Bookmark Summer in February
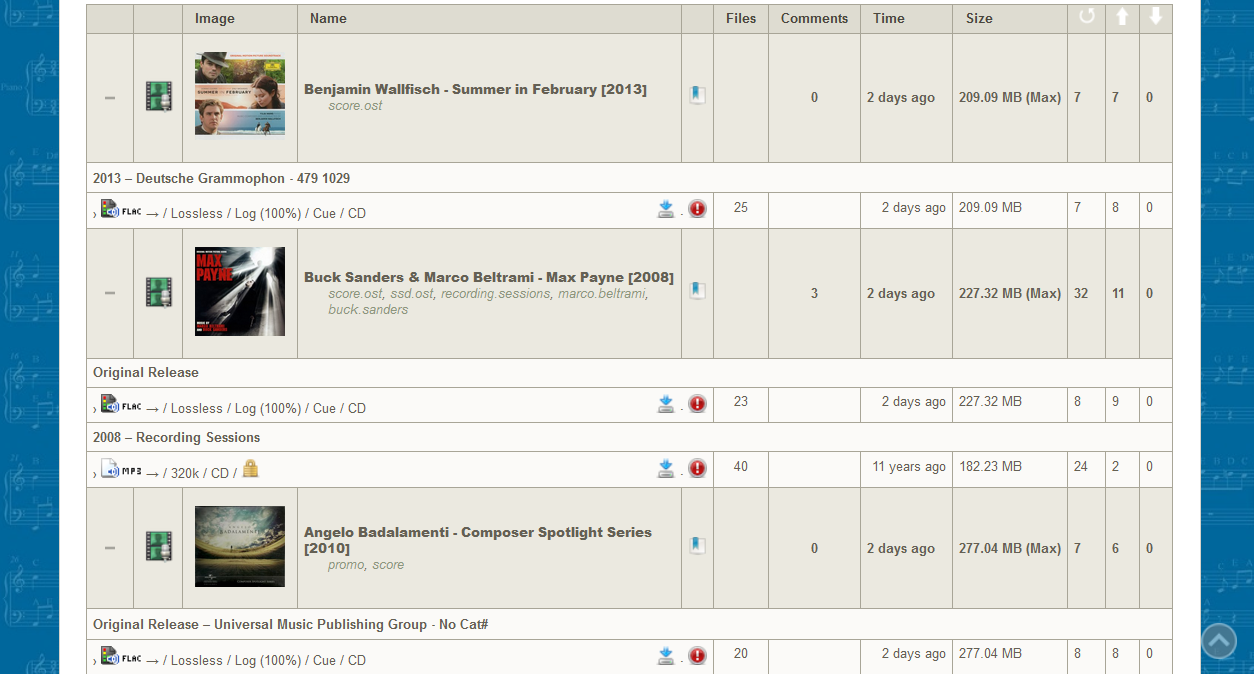The width and height of the screenshot is (1254, 674). tap(697, 96)
